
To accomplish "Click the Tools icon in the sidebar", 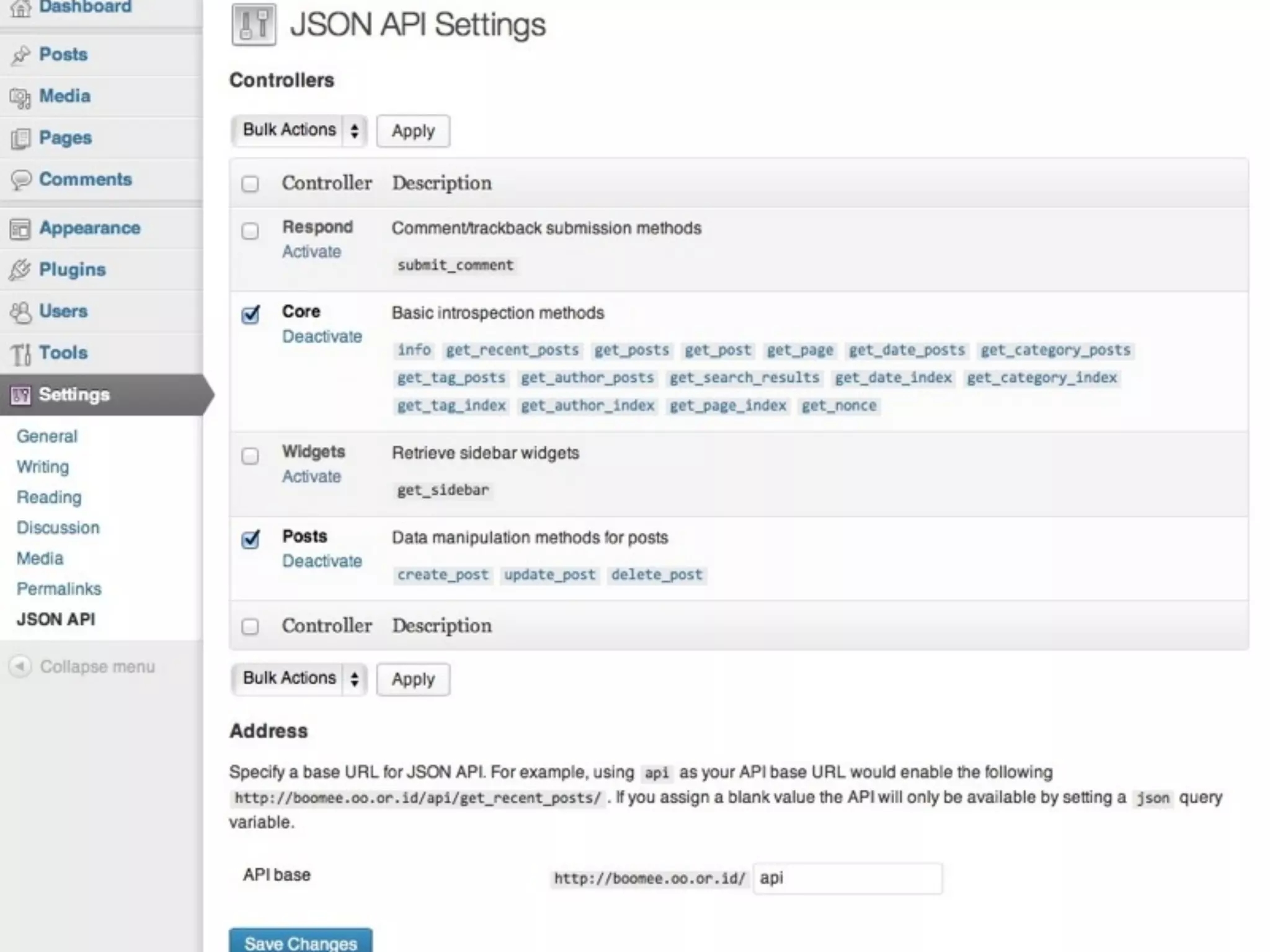I will pos(20,354).
